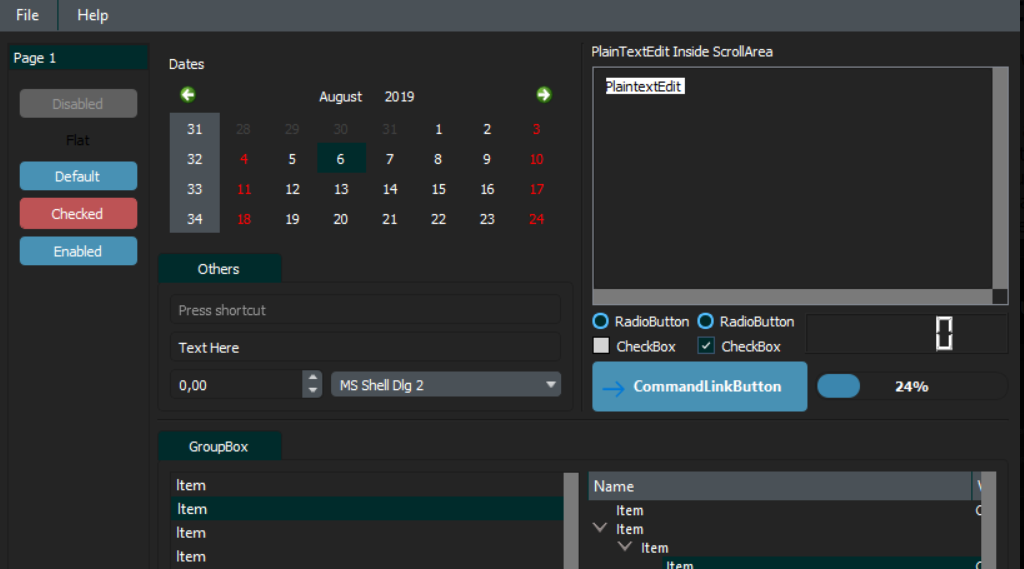Go to next month with green right arrow
Image resolution: width=1024 pixels, height=569 pixels.
click(543, 95)
